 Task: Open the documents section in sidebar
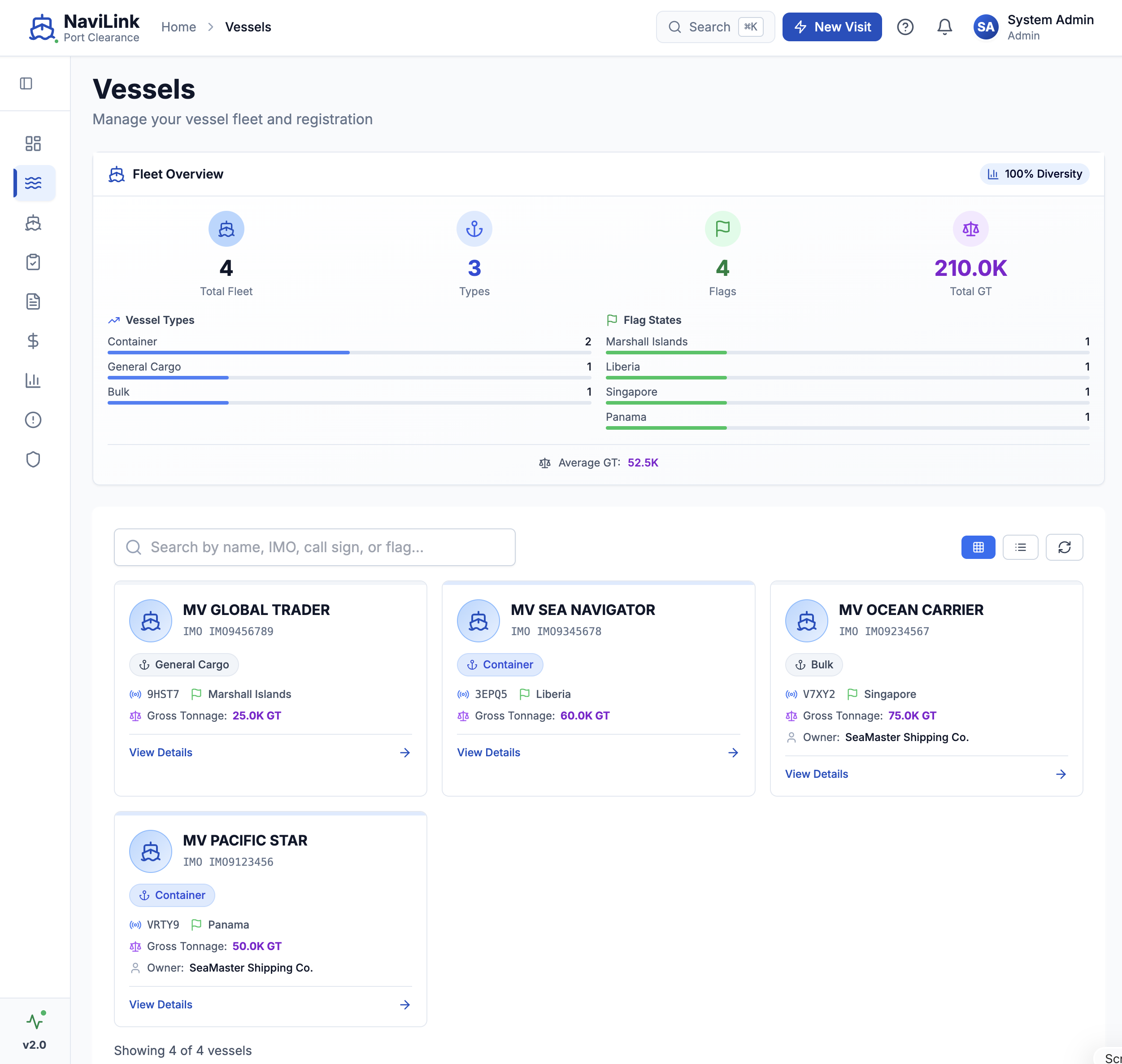(34, 301)
